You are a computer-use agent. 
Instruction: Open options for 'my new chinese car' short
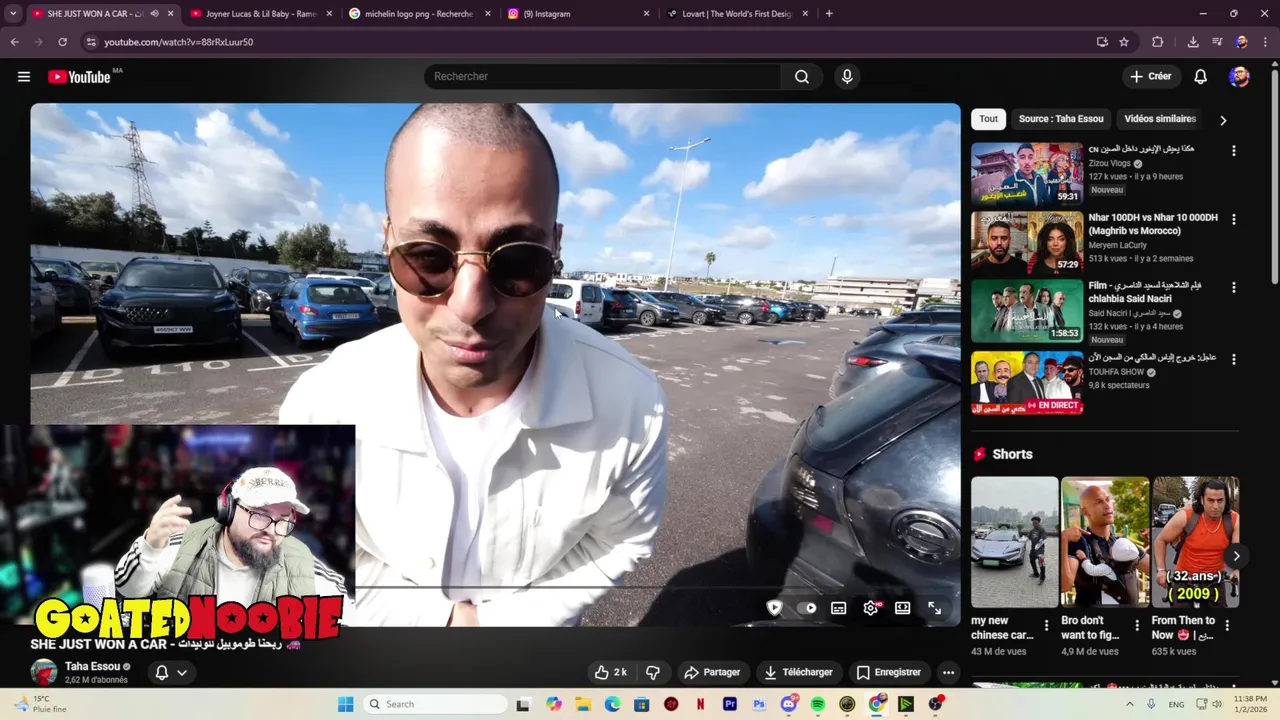tap(1047, 626)
